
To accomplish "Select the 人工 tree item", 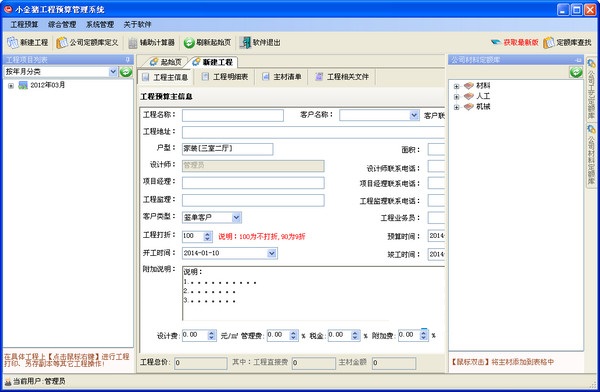I will tap(483, 96).
